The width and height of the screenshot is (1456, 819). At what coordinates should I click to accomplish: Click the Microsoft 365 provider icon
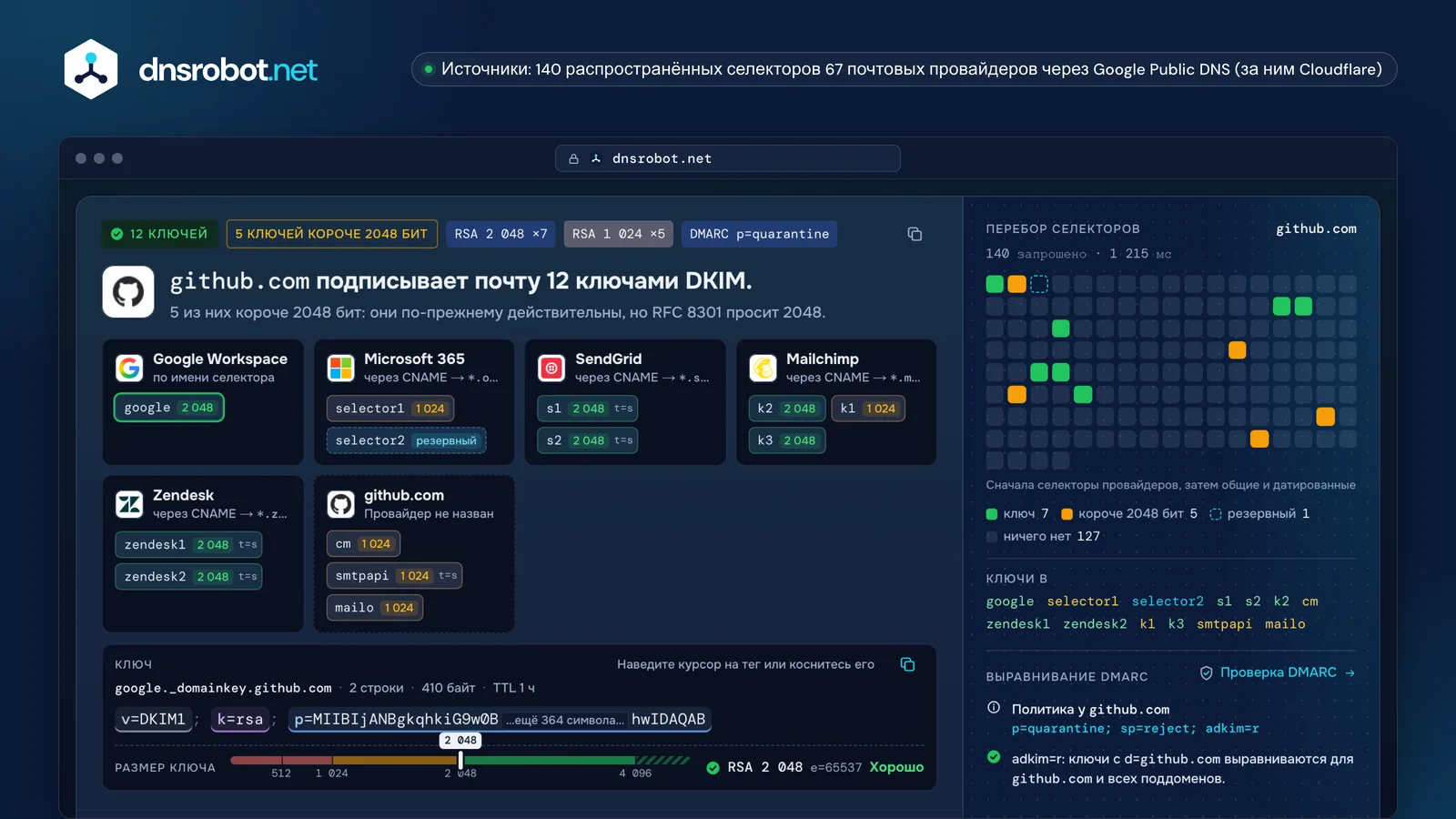pyautogui.click(x=341, y=368)
